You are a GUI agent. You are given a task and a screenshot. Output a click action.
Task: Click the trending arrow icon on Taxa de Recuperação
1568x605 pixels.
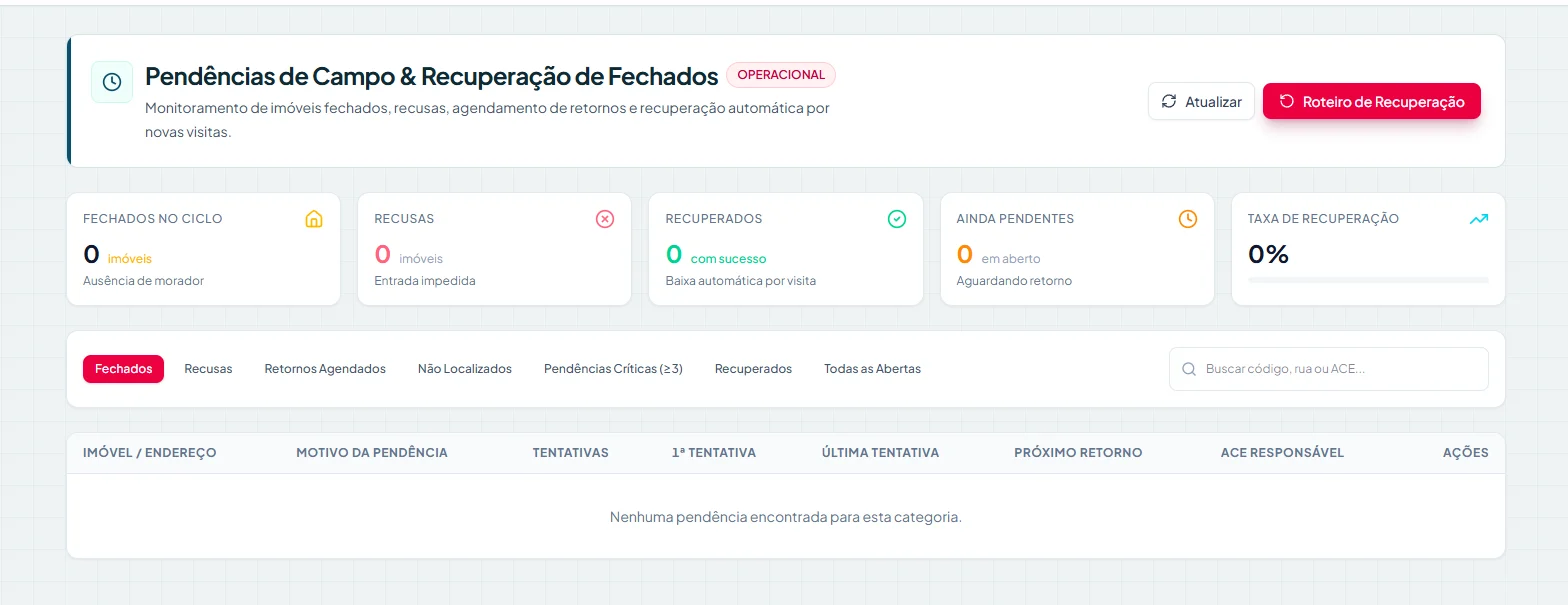1479,219
